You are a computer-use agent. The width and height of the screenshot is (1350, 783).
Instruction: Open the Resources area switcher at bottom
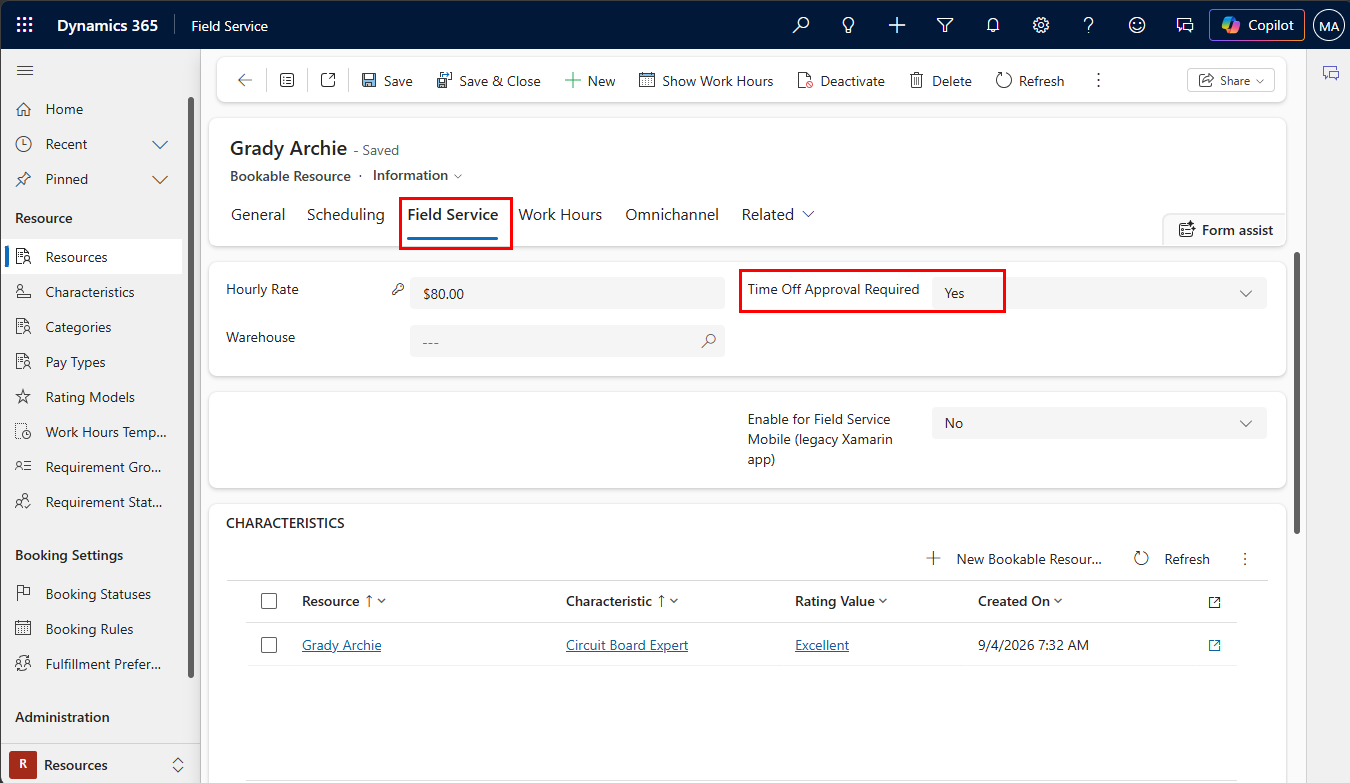(x=98, y=765)
